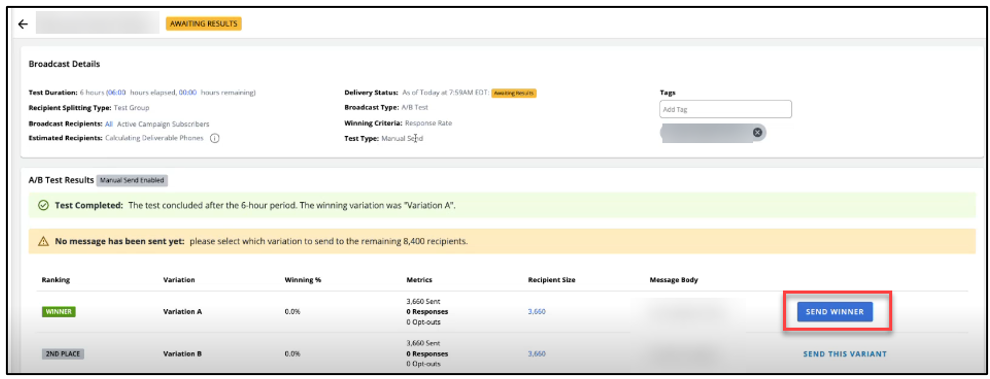Click the A/B Test Results heading
990x379 pixels.
(x=61, y=180)
